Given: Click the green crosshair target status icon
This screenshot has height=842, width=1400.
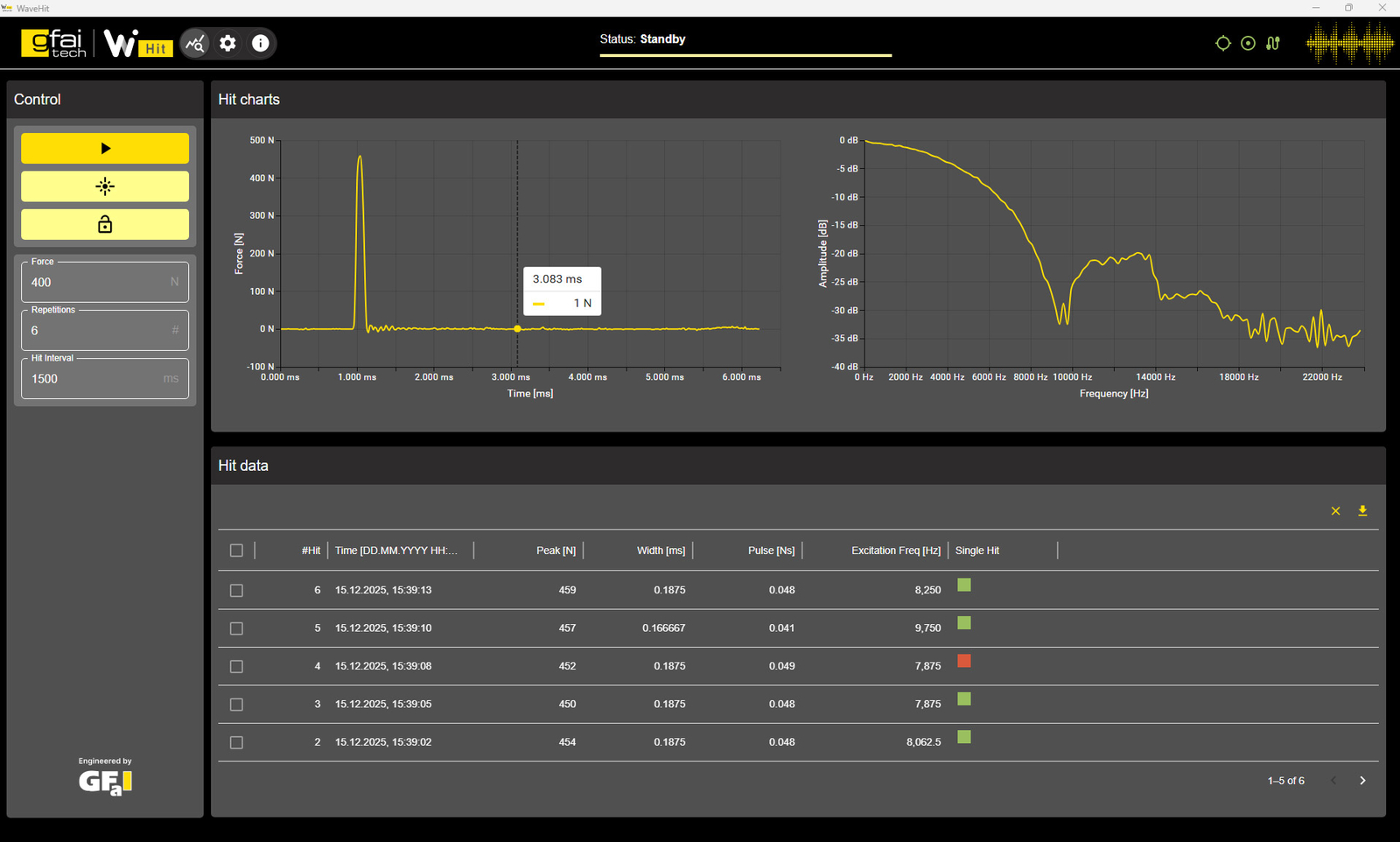Looking at the screenshot, I should point(1223,43).
